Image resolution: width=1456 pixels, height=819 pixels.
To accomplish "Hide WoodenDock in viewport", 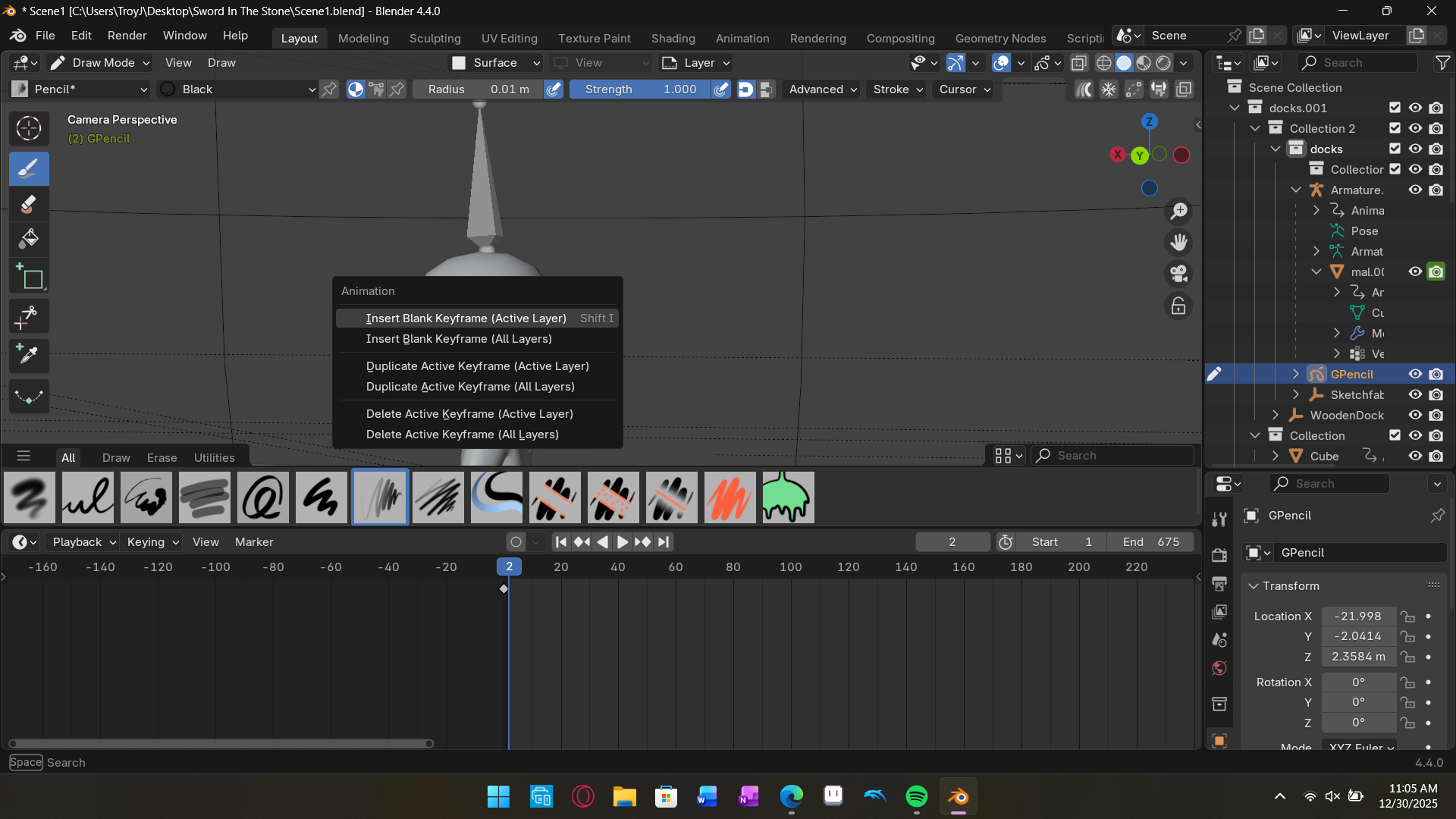I will pos(1415,415).
